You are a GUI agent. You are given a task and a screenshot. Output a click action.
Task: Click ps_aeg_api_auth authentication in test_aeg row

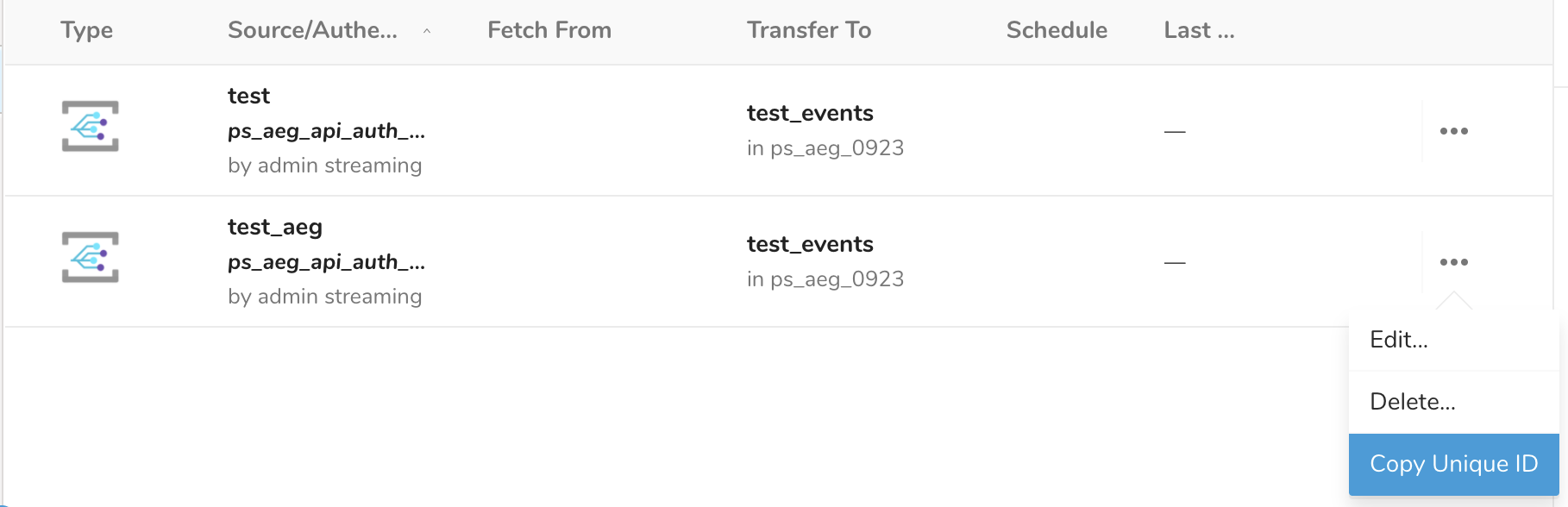[x=325, y=262]
